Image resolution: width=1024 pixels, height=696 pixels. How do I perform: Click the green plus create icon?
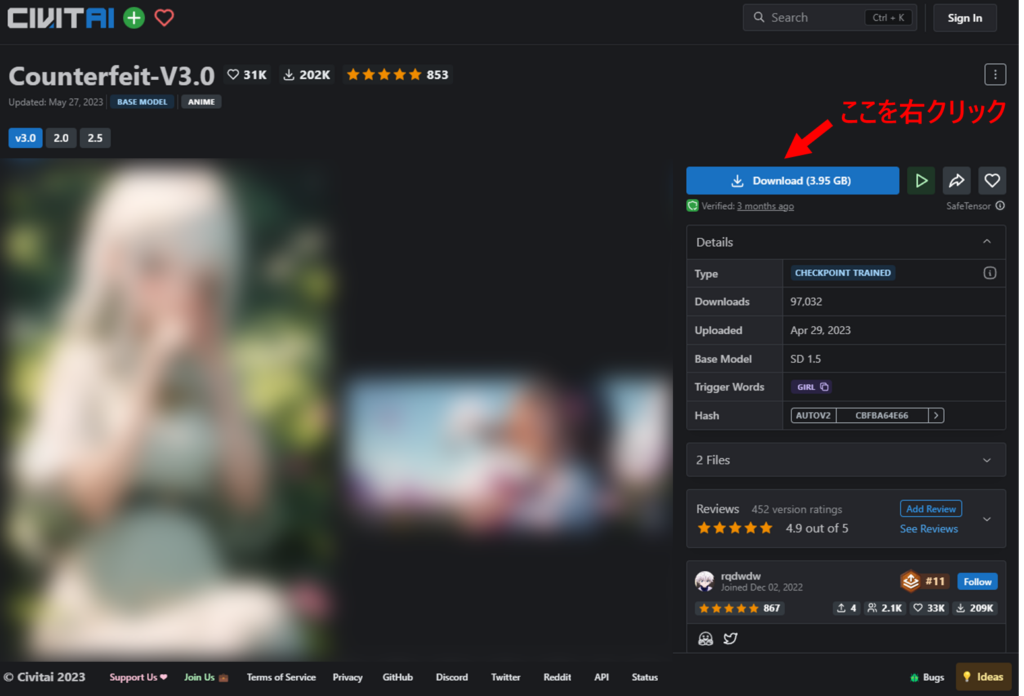[x=133, y=17]
